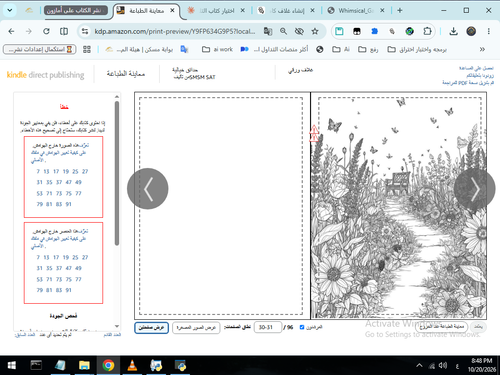Screen dimensions: 500x375
Task: Toggle the checkbox next to page count
Action: (302, 327)
